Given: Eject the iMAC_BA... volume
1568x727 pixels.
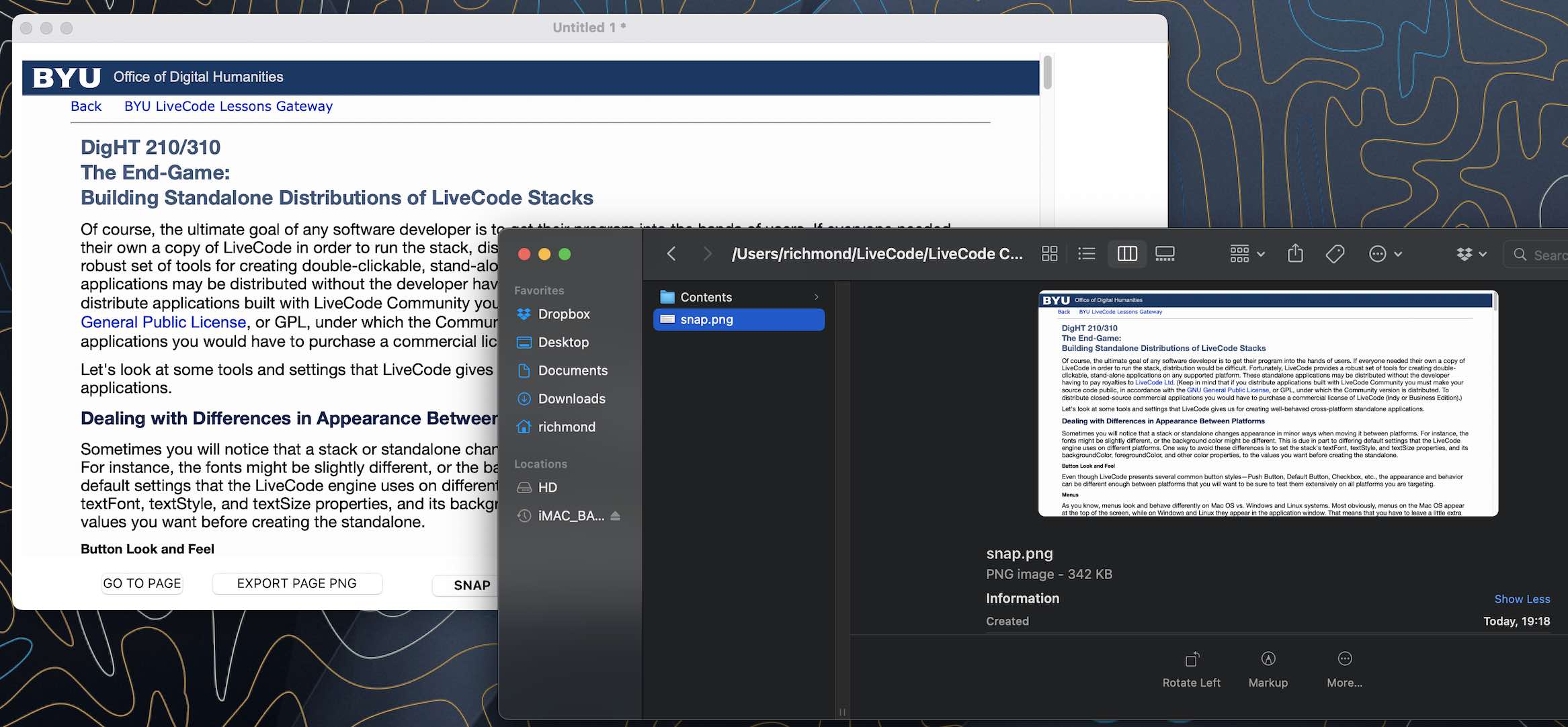Looking at the screenshot, I should [x=616, y=516].
